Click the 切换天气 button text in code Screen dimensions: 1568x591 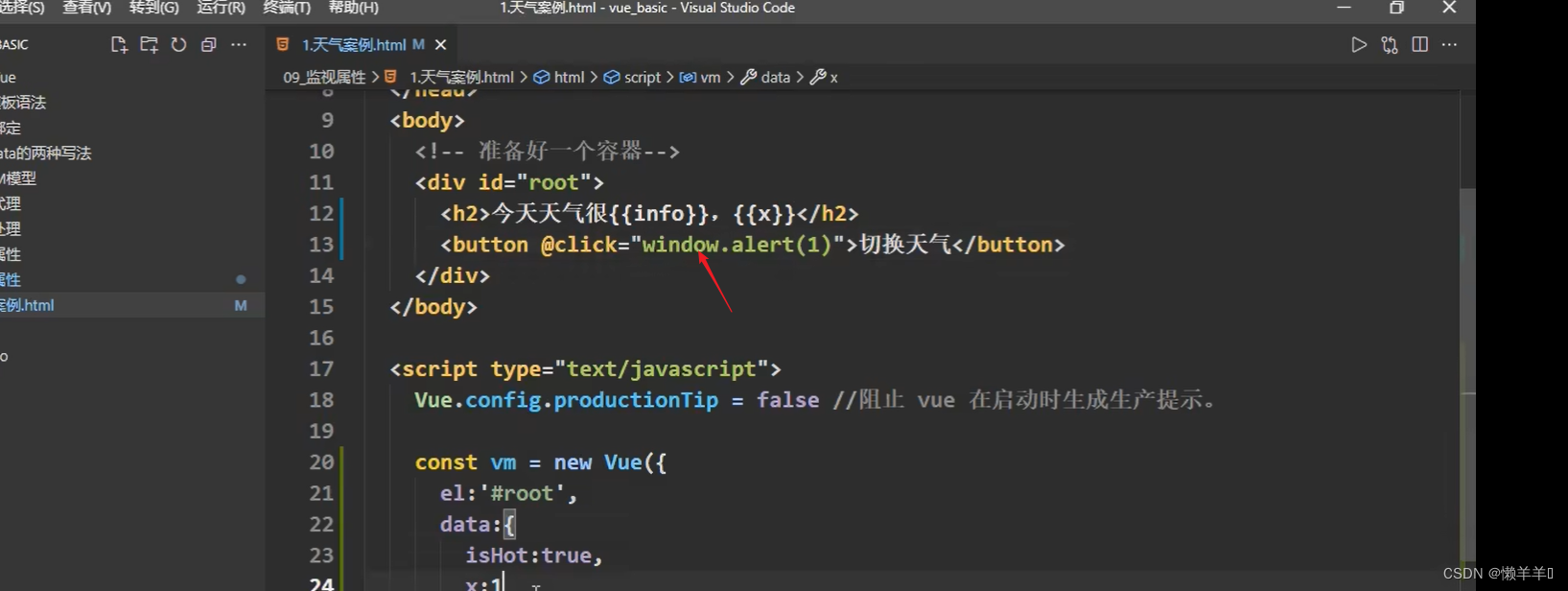click(904, 245)
